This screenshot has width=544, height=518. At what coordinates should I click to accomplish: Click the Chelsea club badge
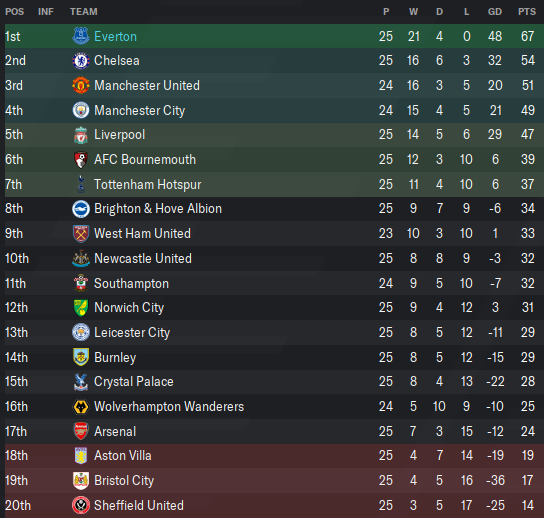point(80,61)
